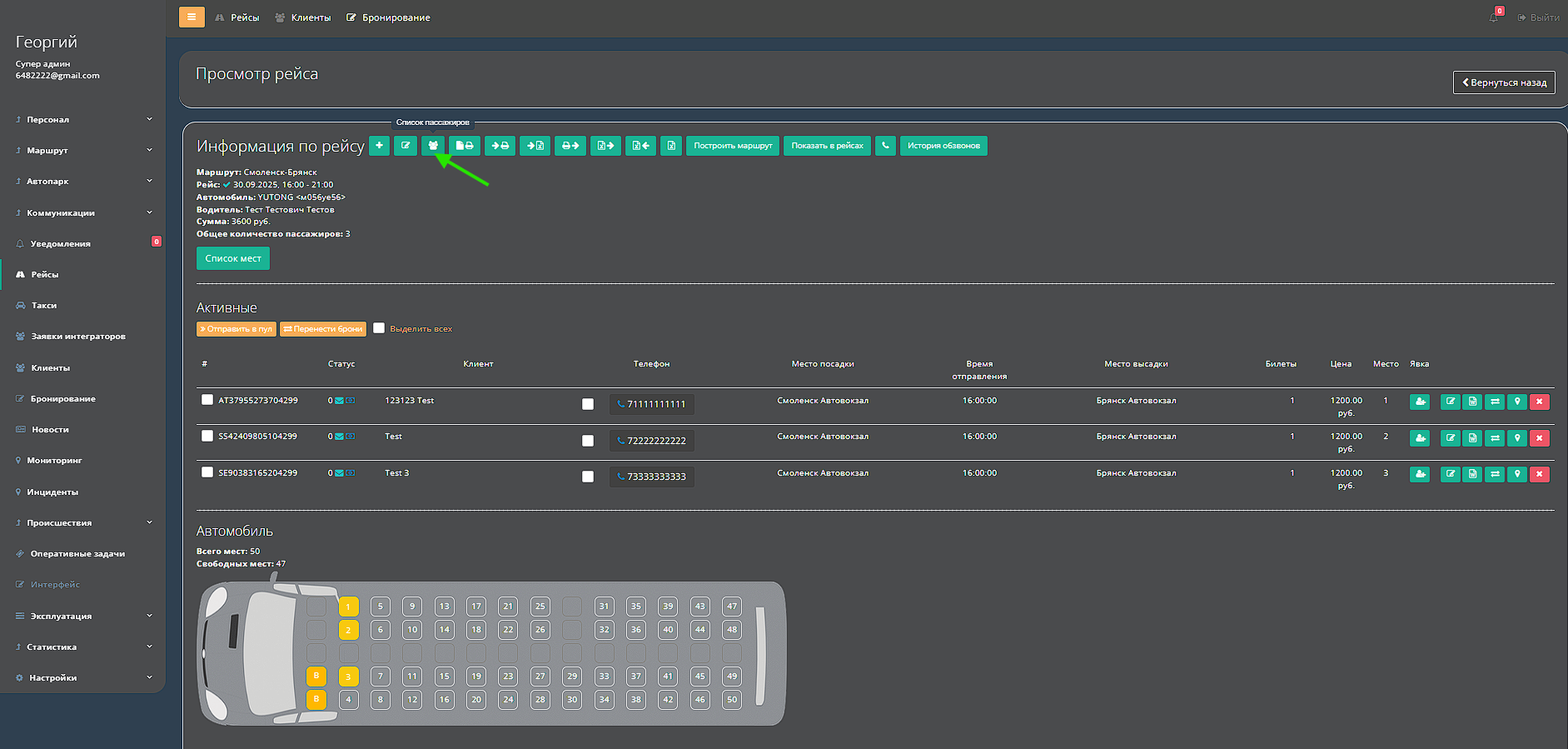Select seat 25 on the bus layout

540,607
